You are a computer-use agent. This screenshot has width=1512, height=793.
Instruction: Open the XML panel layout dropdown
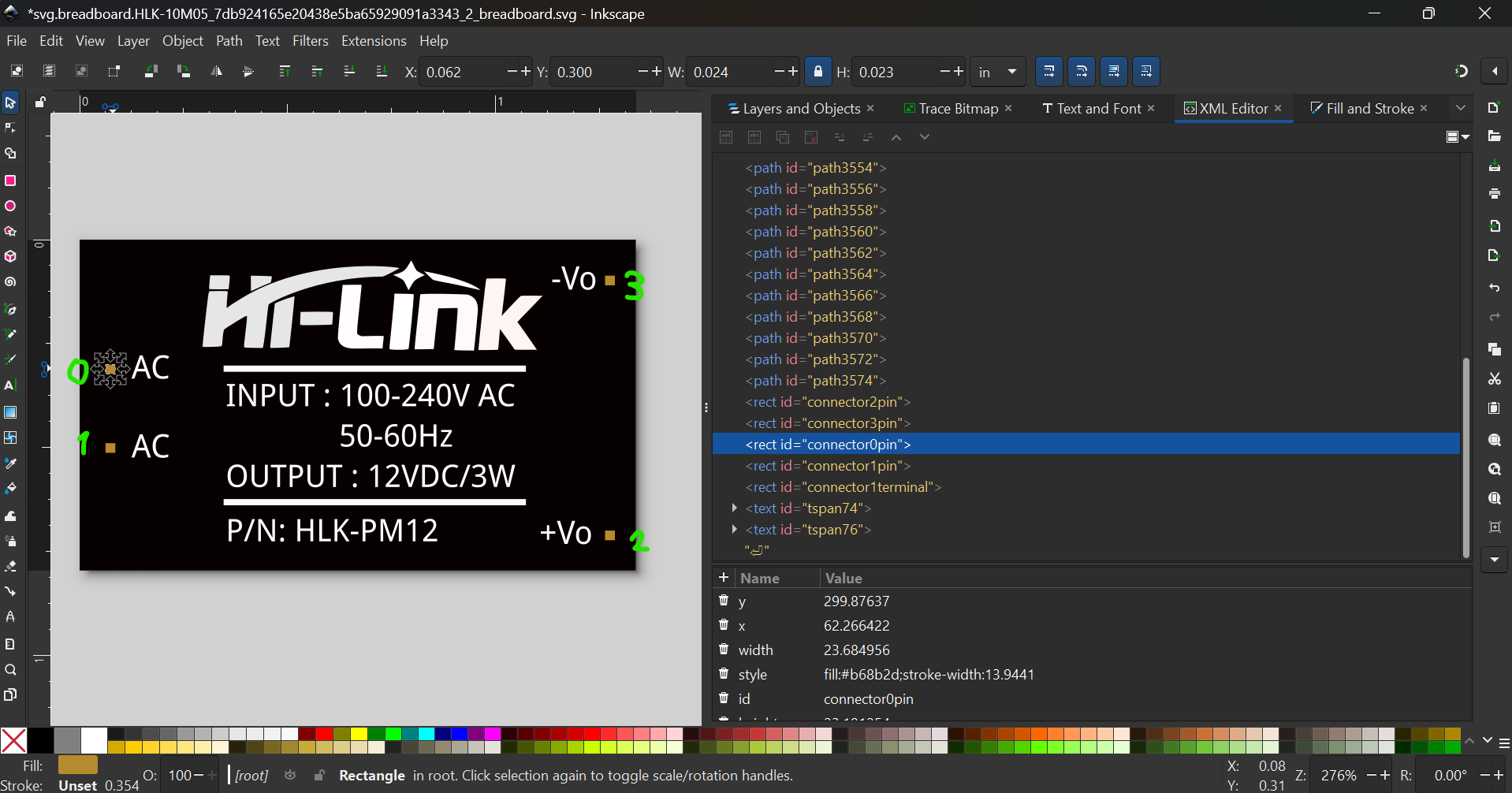click(1458, 137)
